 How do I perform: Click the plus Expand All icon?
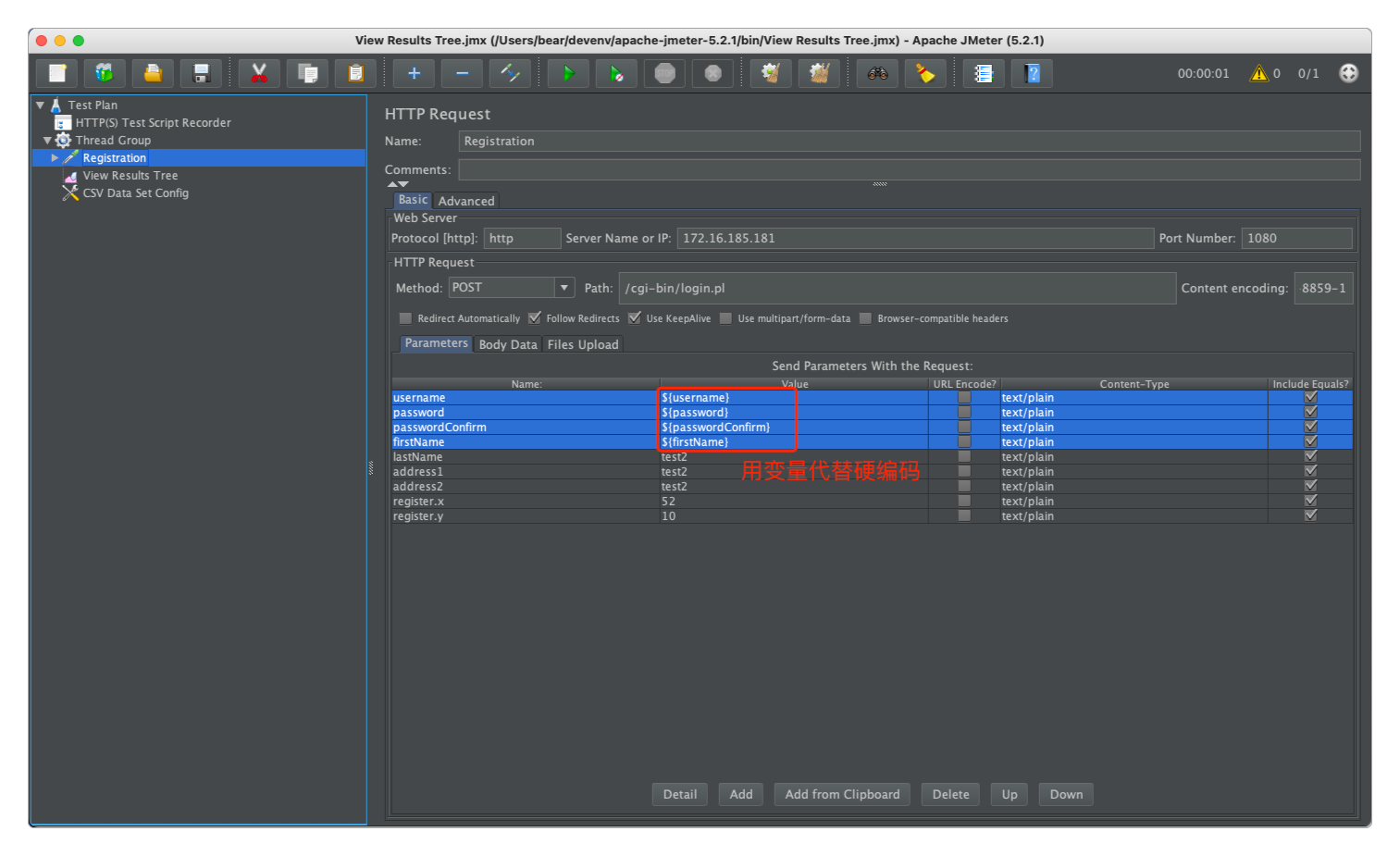[414, 73]
